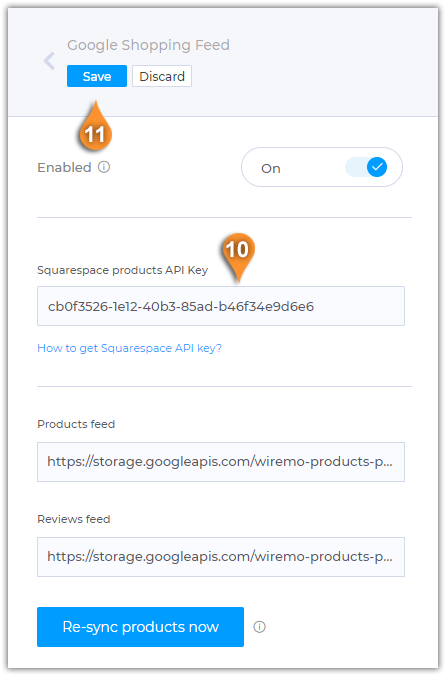This screenshot has height=676, width=448.
Task: Click the Products feed label
Action: tap(76, 424)
